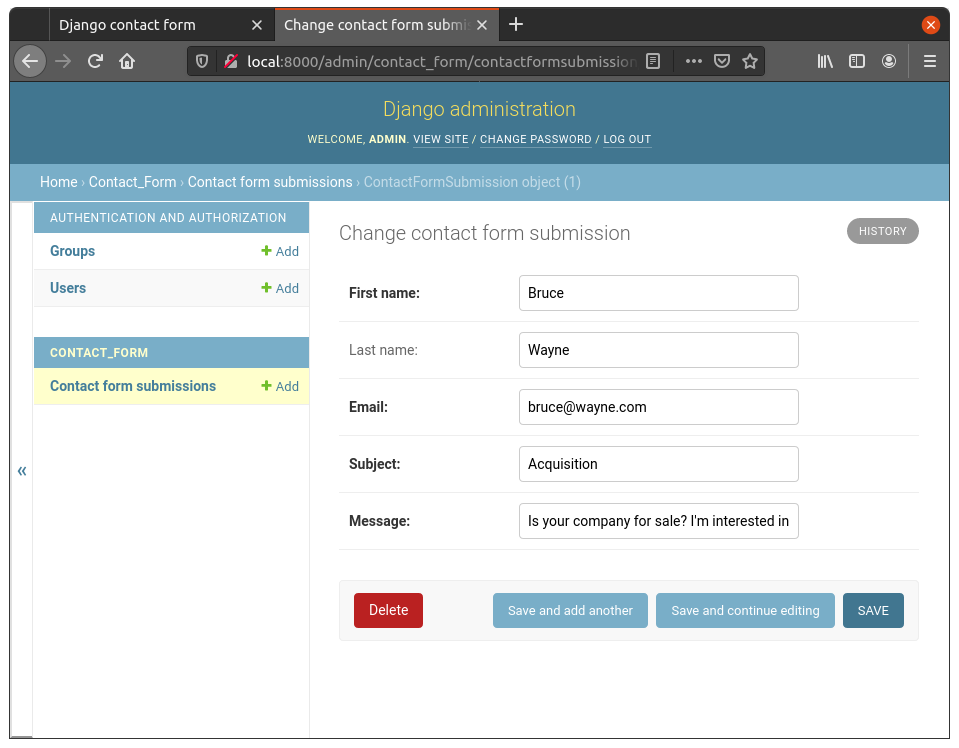
Task: Click Save and continue editing
Action: 745,610
